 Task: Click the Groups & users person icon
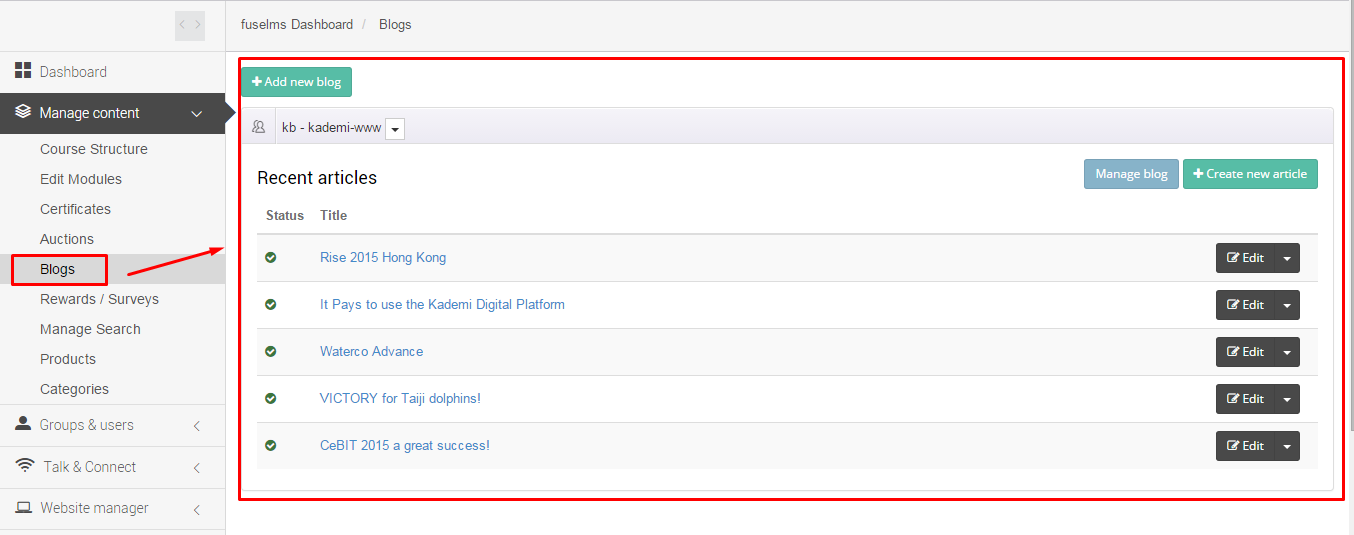tap(23, 424)
